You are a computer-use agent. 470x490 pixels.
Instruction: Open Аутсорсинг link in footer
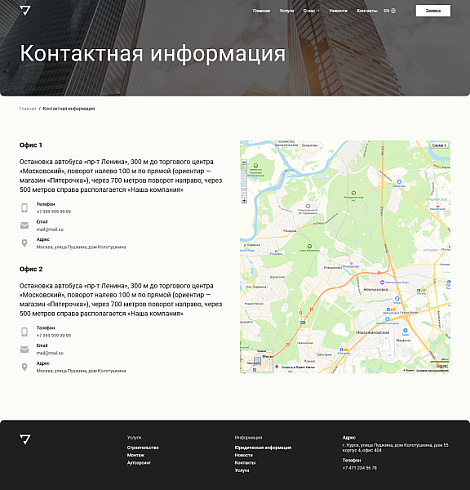click(139, 463)
